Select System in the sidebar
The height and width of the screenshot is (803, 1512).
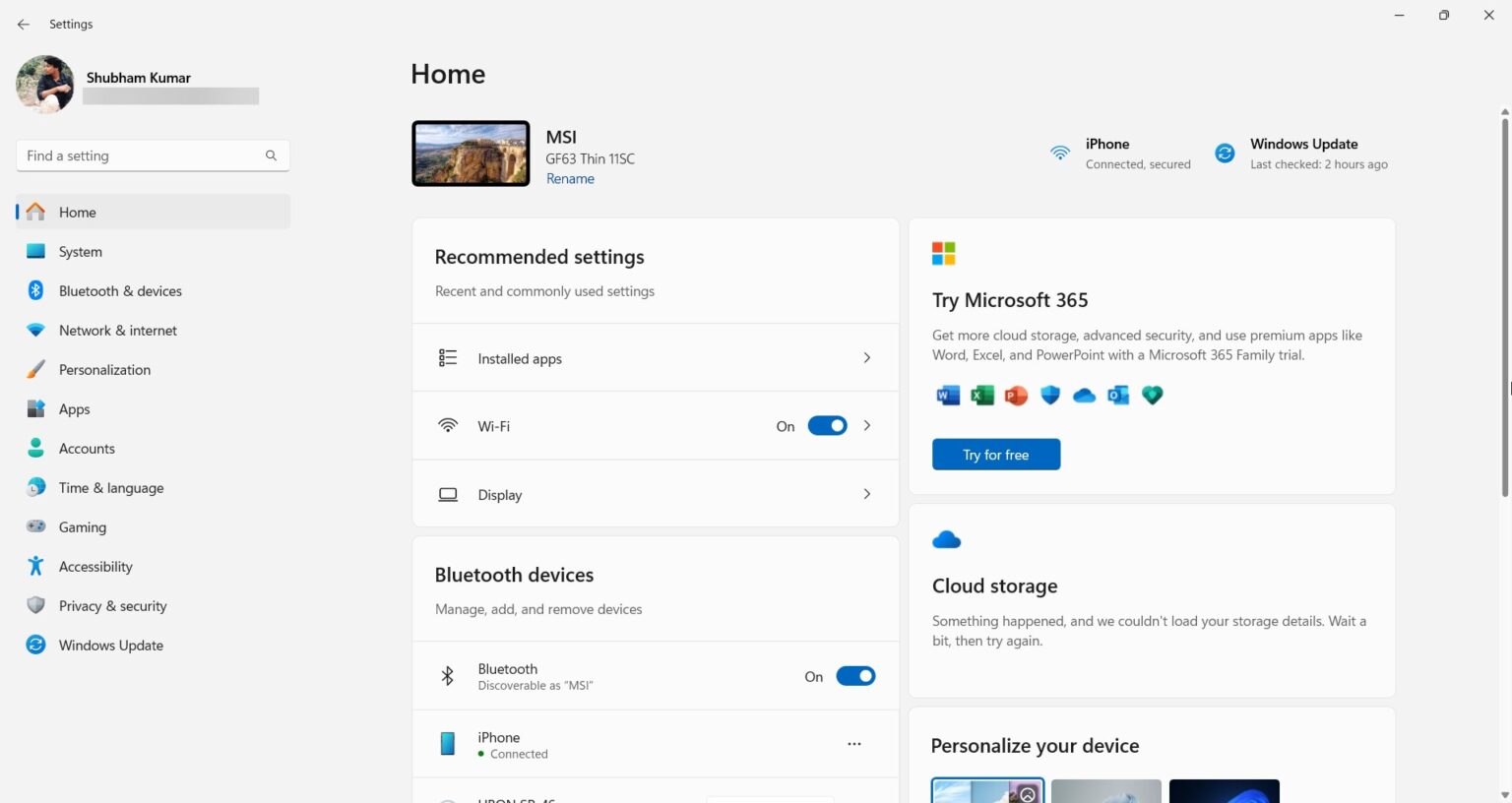pos(80,251)
